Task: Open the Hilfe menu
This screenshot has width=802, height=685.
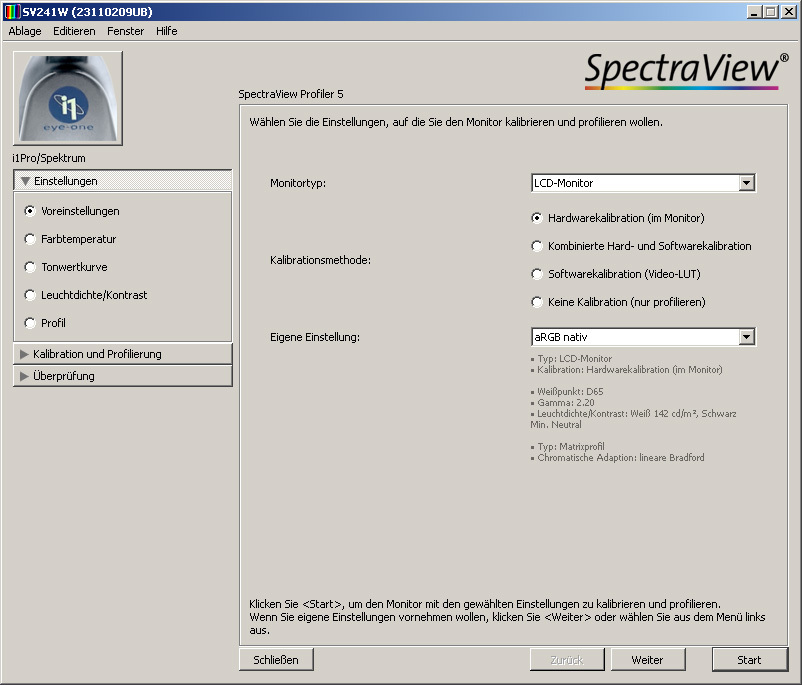Action: [167, 31]
